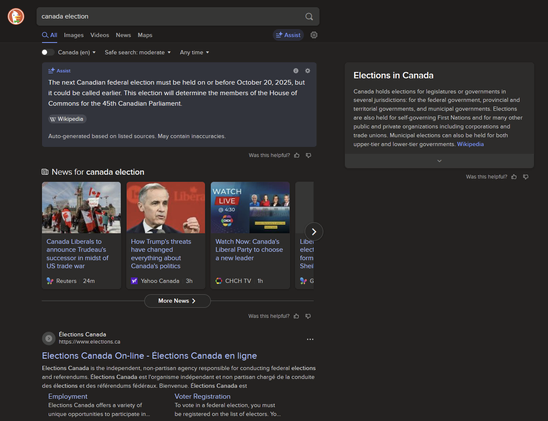This screenshot has width=548, height=421.
Task: Open the Wikipedia source chip in Assist
Action: pos(67,119)
